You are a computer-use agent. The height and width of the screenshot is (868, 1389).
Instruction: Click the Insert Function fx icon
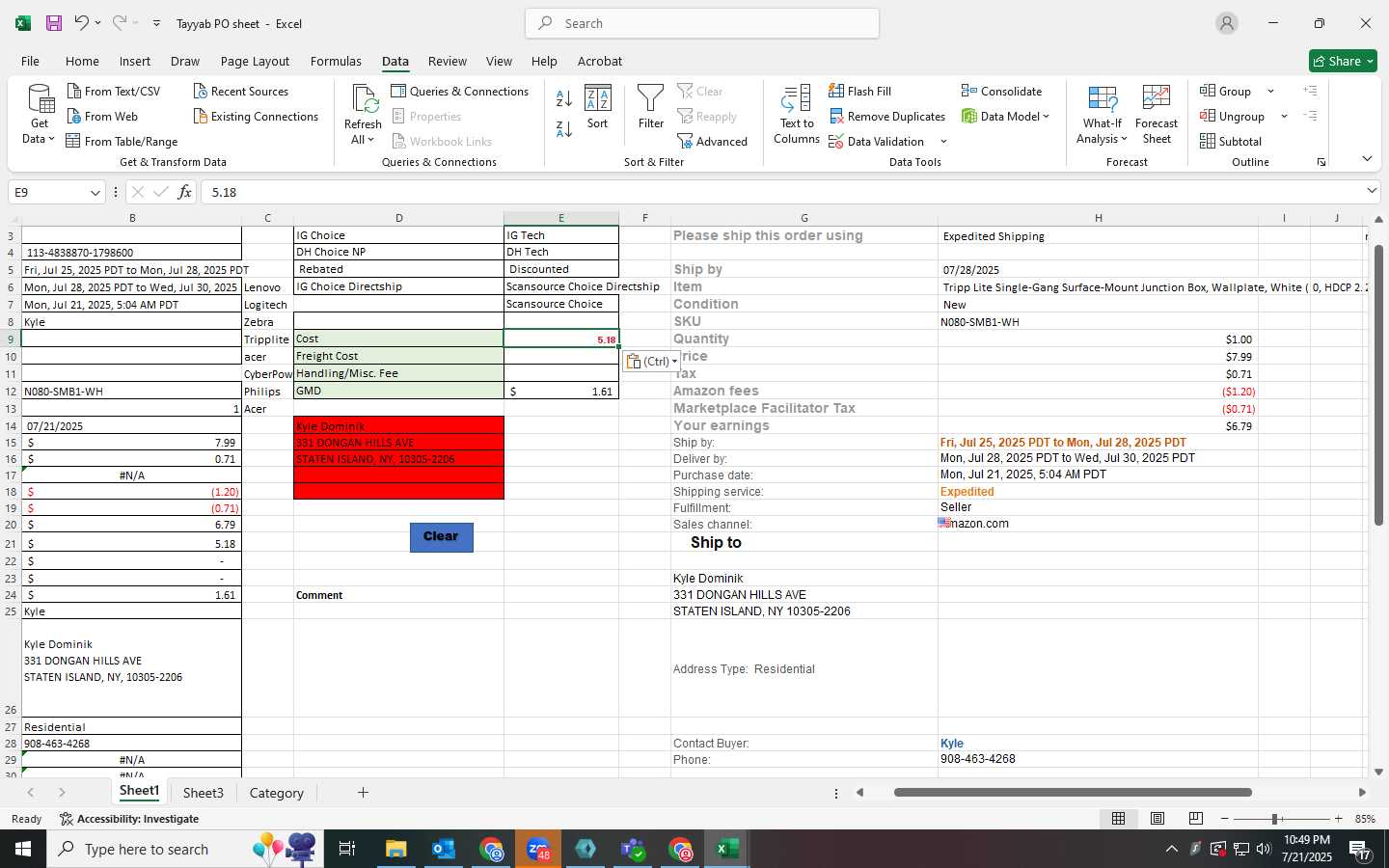click(184, 192)
